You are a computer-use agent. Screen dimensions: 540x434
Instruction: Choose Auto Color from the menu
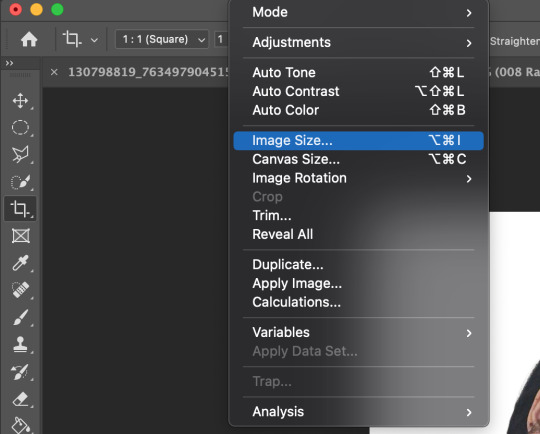click(359, 110)
